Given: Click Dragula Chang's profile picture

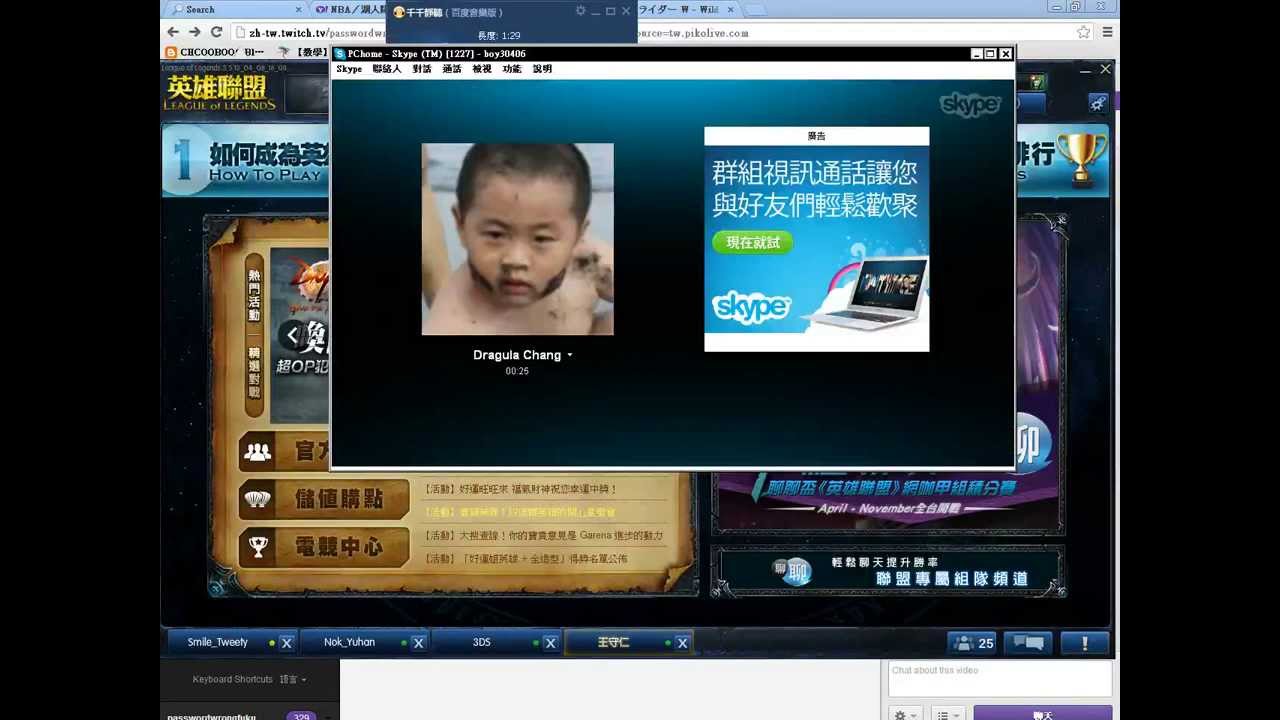Looking at the screenshot, I should coord(517,239).
